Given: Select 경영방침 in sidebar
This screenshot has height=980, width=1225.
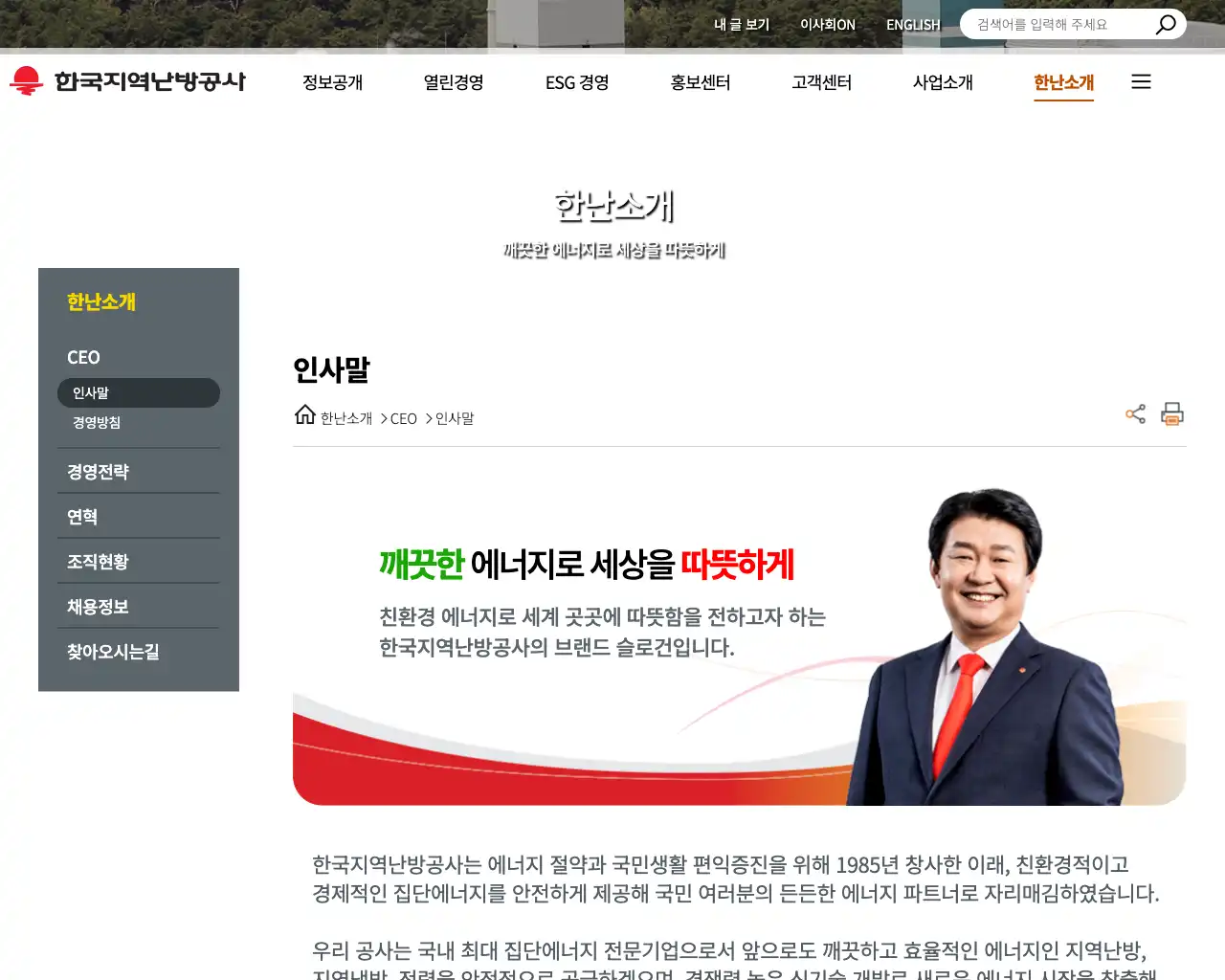Looking at the screenshot, I should coord(97,423).
